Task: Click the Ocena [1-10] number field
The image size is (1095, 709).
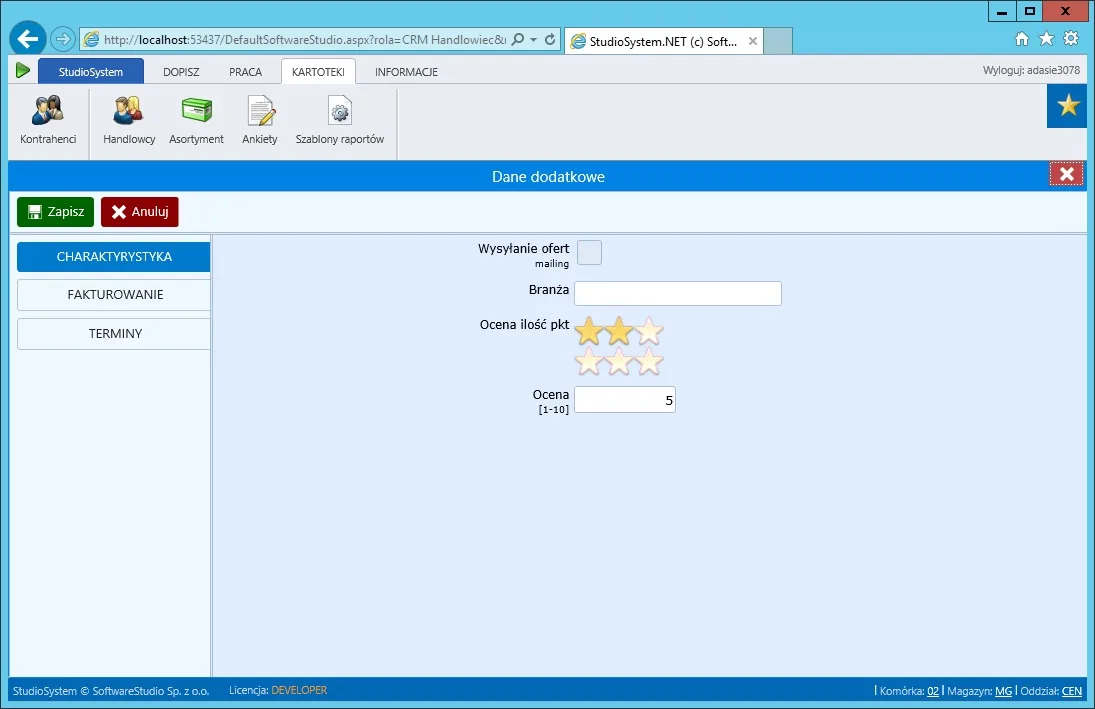Action: coord(625,400)
